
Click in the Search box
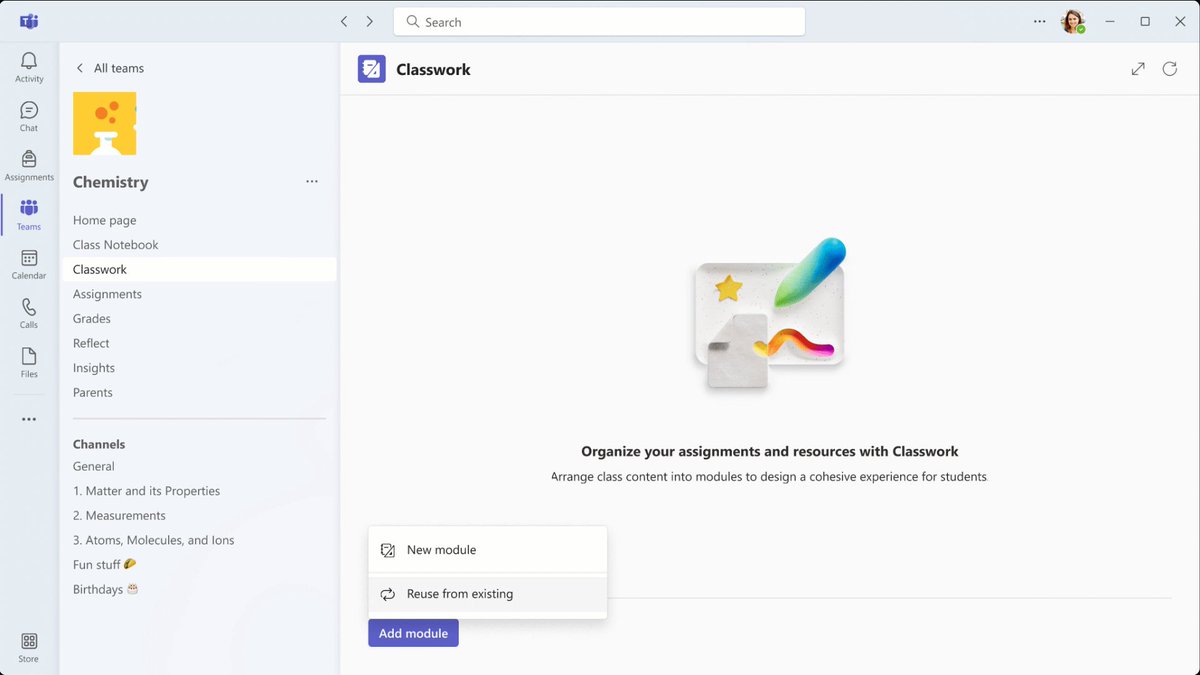click(599, 22)
